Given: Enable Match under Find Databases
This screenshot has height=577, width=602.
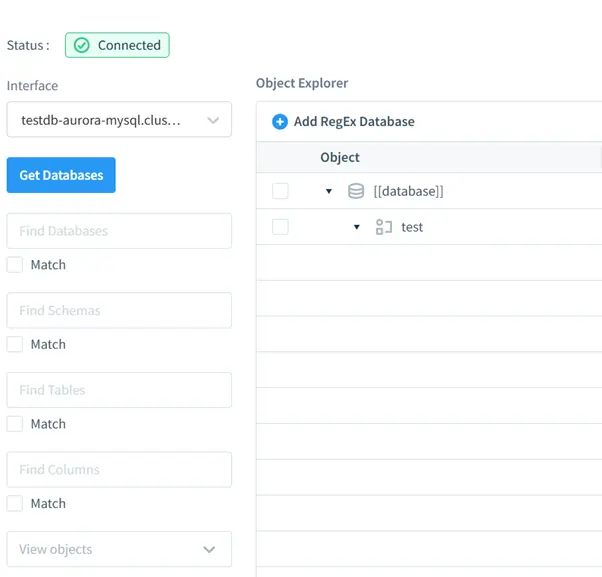Looking at the screenshot, I should coord(15,265).
